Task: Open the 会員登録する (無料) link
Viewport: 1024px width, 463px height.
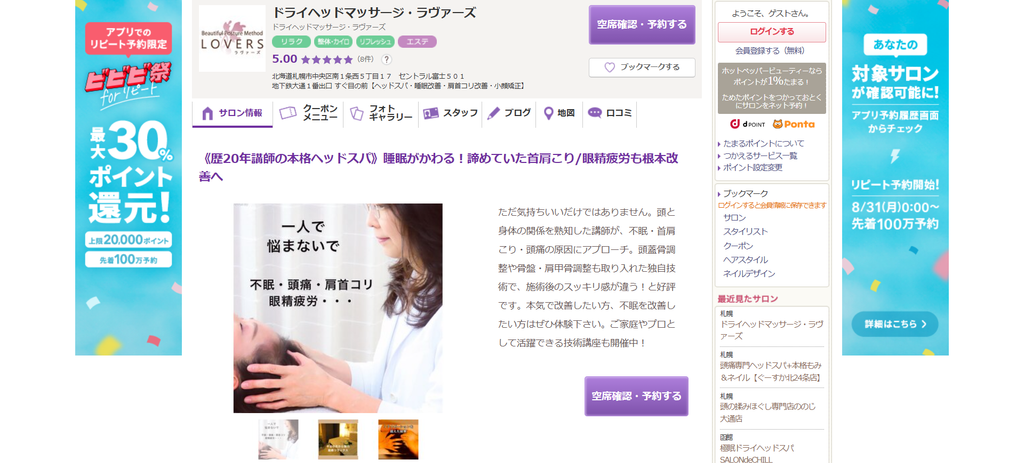Action: pyautogui.click(x=770, y=51)
